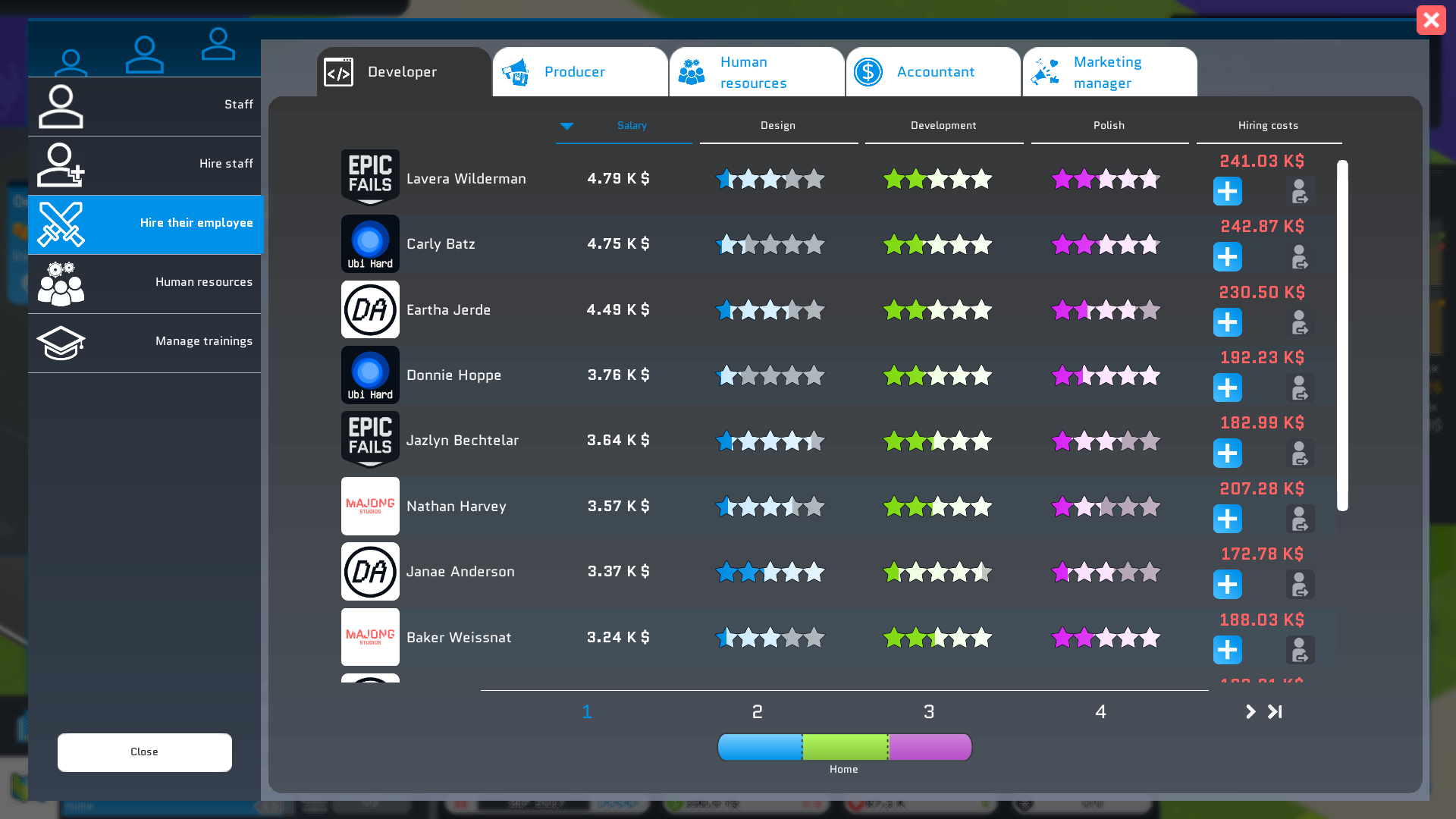Image resolution: width=1456 pixels, height=819 pixels.
Task: Click the purple segment of Home bar
Action: pyautogui.click(x=930, y=747)
